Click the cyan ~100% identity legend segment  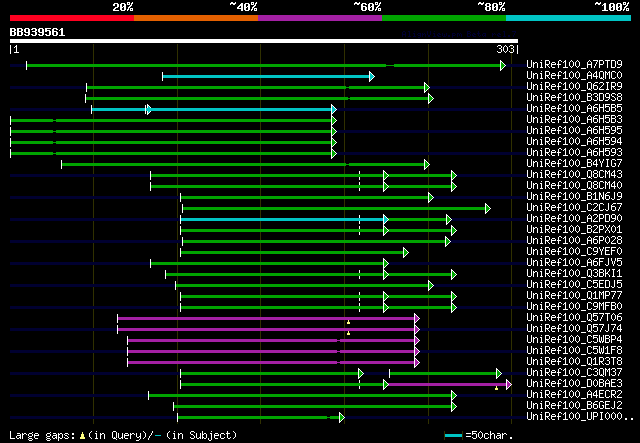coord(569,18)
